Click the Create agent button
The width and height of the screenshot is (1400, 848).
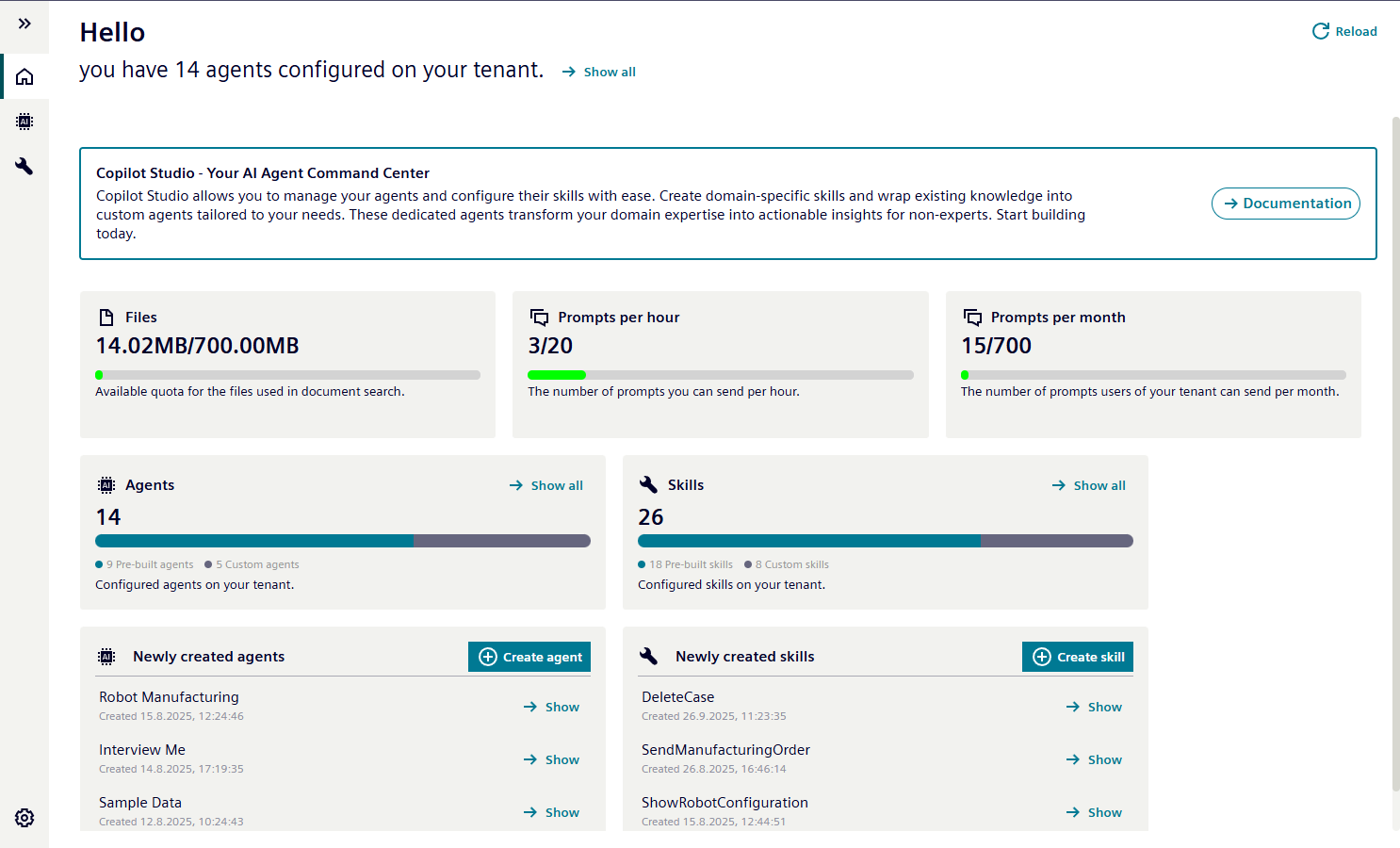coord(529,657)
